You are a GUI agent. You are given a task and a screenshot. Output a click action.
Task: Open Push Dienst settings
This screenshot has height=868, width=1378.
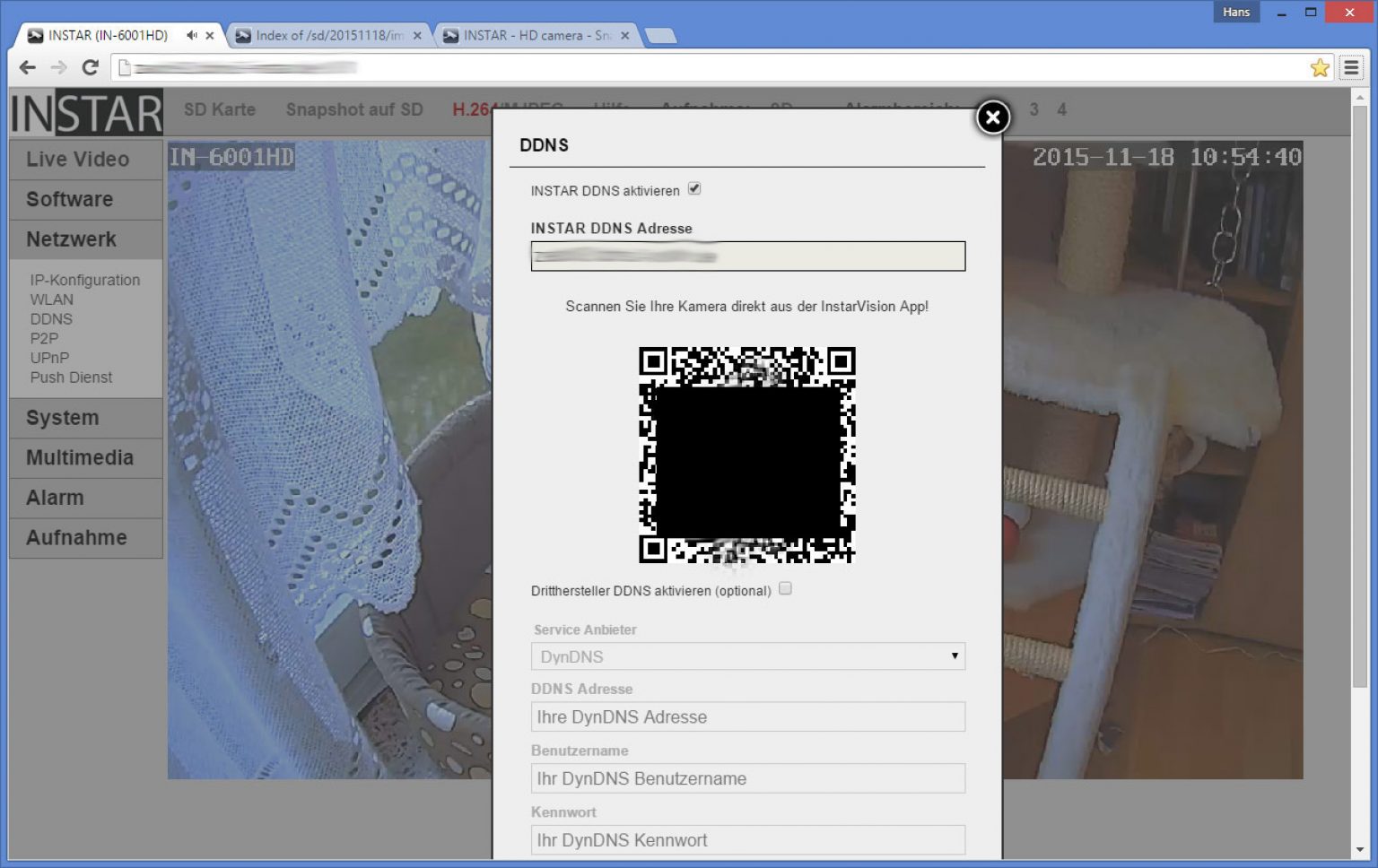(x=72, y=378)
